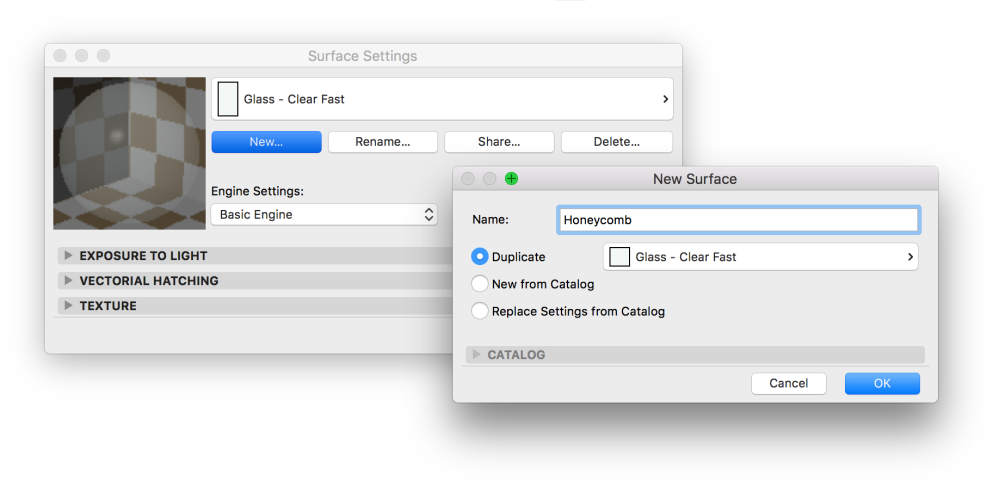The image size is (999, 481).
Task: Click the swatch icon in Duplicate source selector
Action: tap(620, 257)
